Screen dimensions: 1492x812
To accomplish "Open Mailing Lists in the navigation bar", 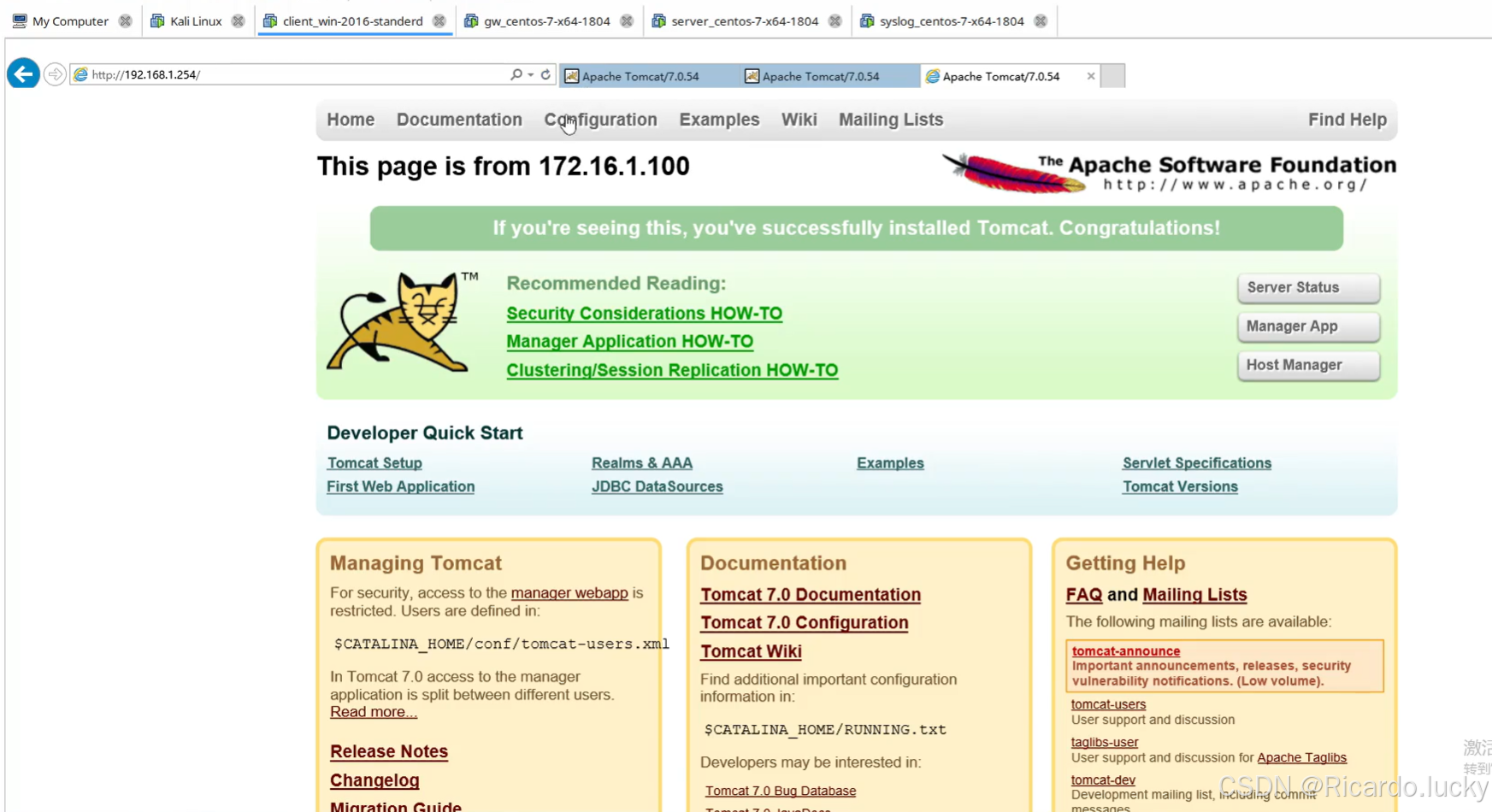I will point(891,120).
